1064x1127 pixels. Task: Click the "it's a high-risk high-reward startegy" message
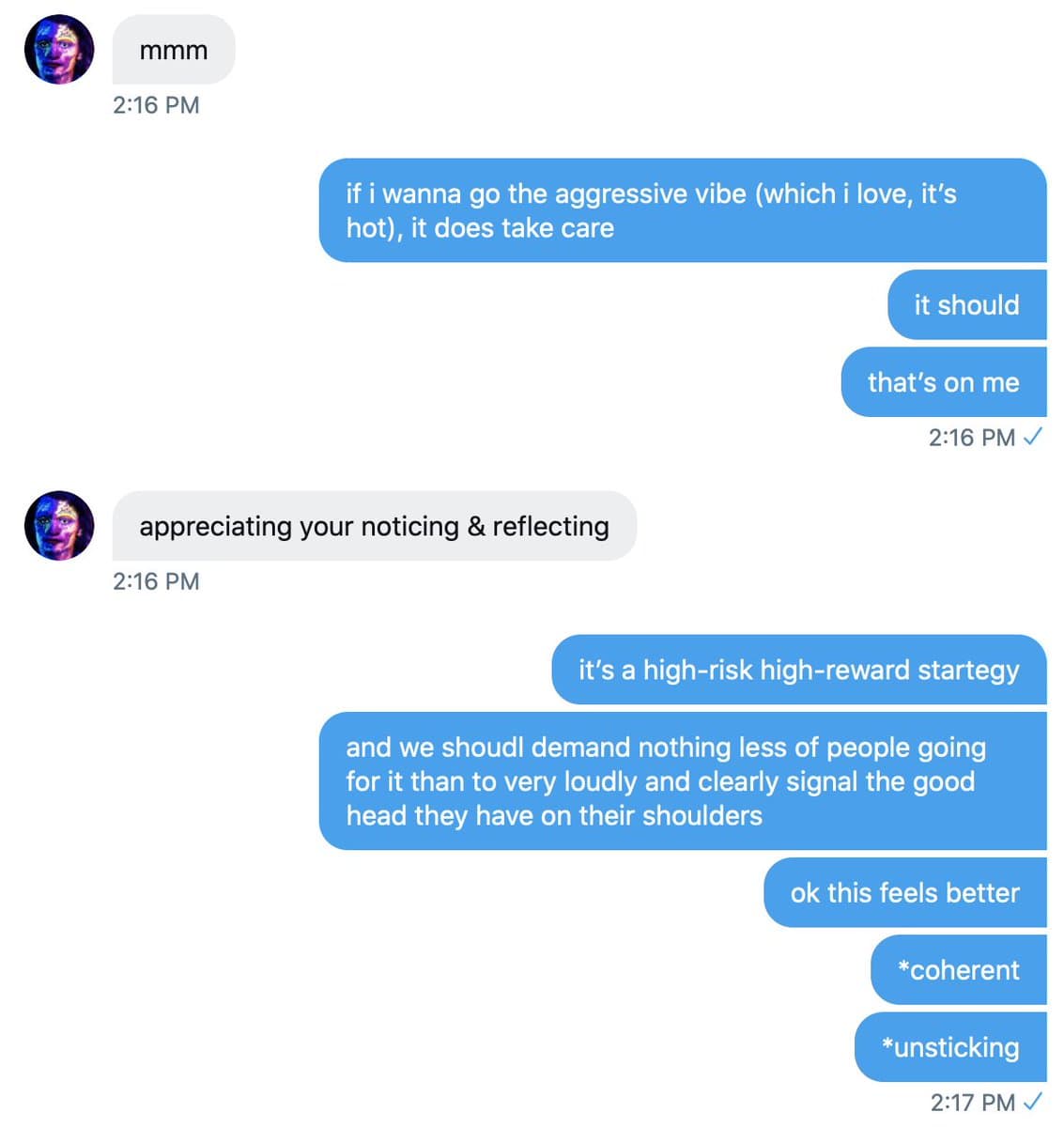click(798, 670)
